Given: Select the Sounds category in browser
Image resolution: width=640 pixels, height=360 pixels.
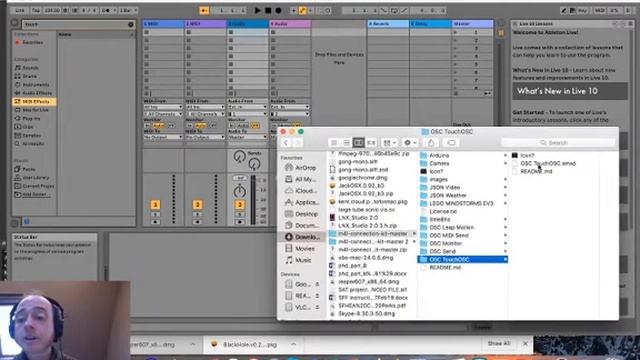Looking at the screenshot, I should click(30, 68).
